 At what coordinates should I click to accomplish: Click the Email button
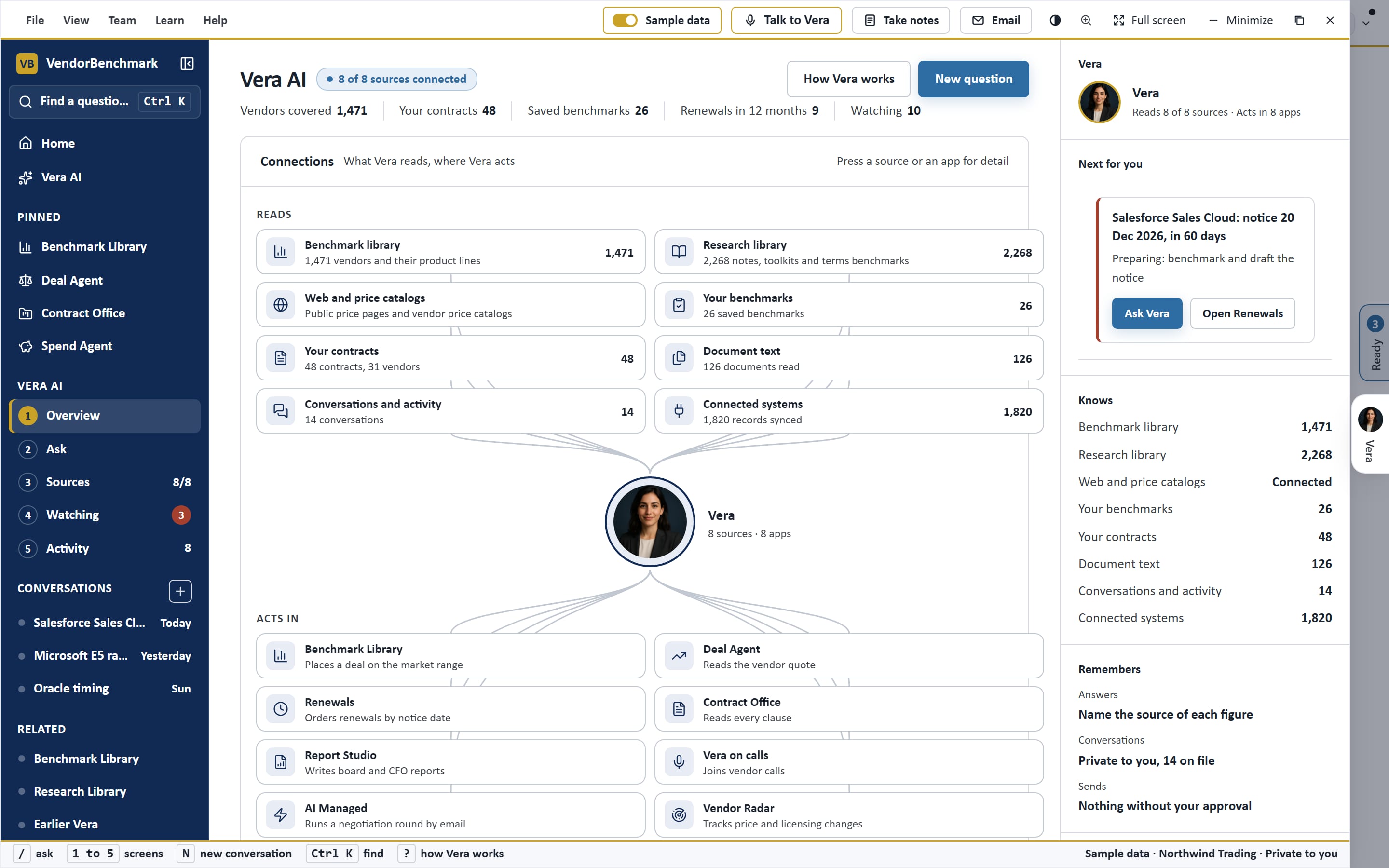[995, 20]
